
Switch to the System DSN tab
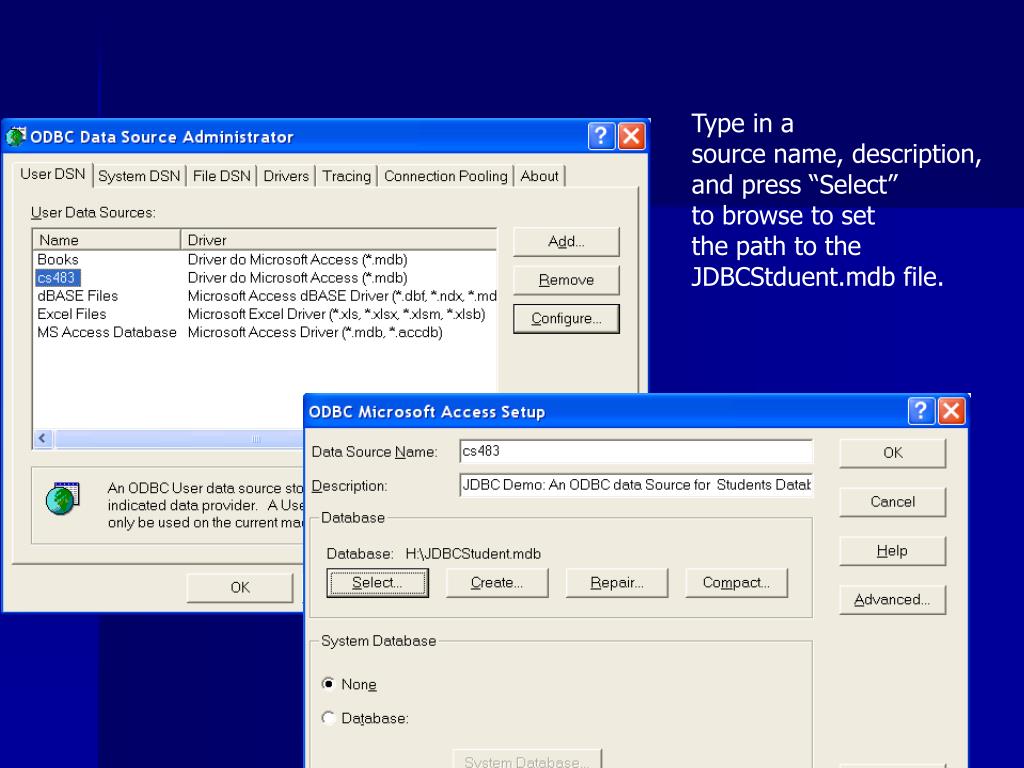pyautogui.click(x=139, y=176)
